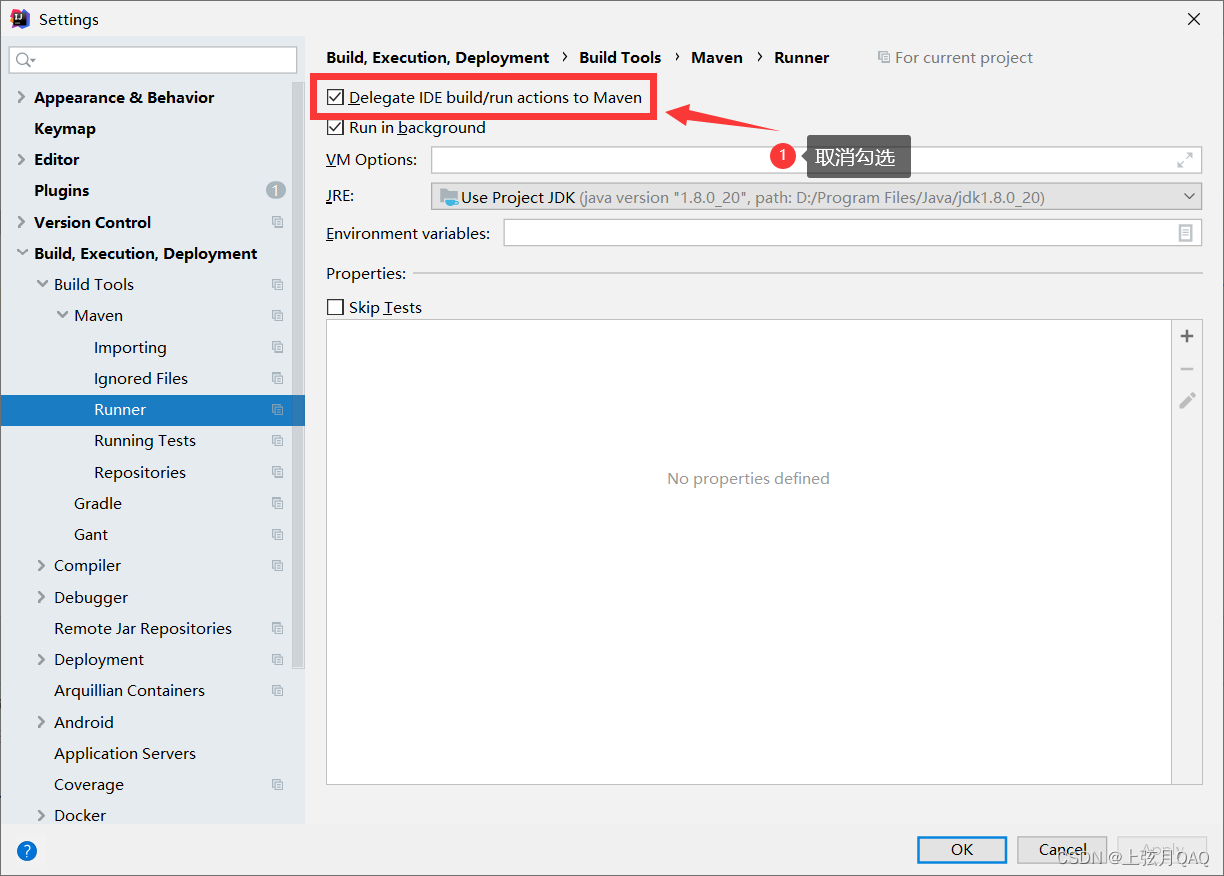Click the IntelliJ logo in title bar

[x=20, y=19]
